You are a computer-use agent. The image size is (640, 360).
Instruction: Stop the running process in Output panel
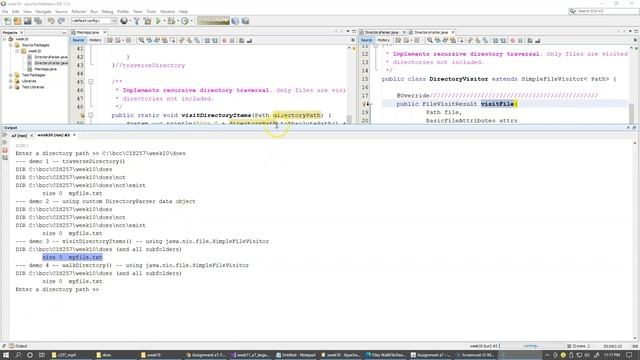click(x=5, y=150)
